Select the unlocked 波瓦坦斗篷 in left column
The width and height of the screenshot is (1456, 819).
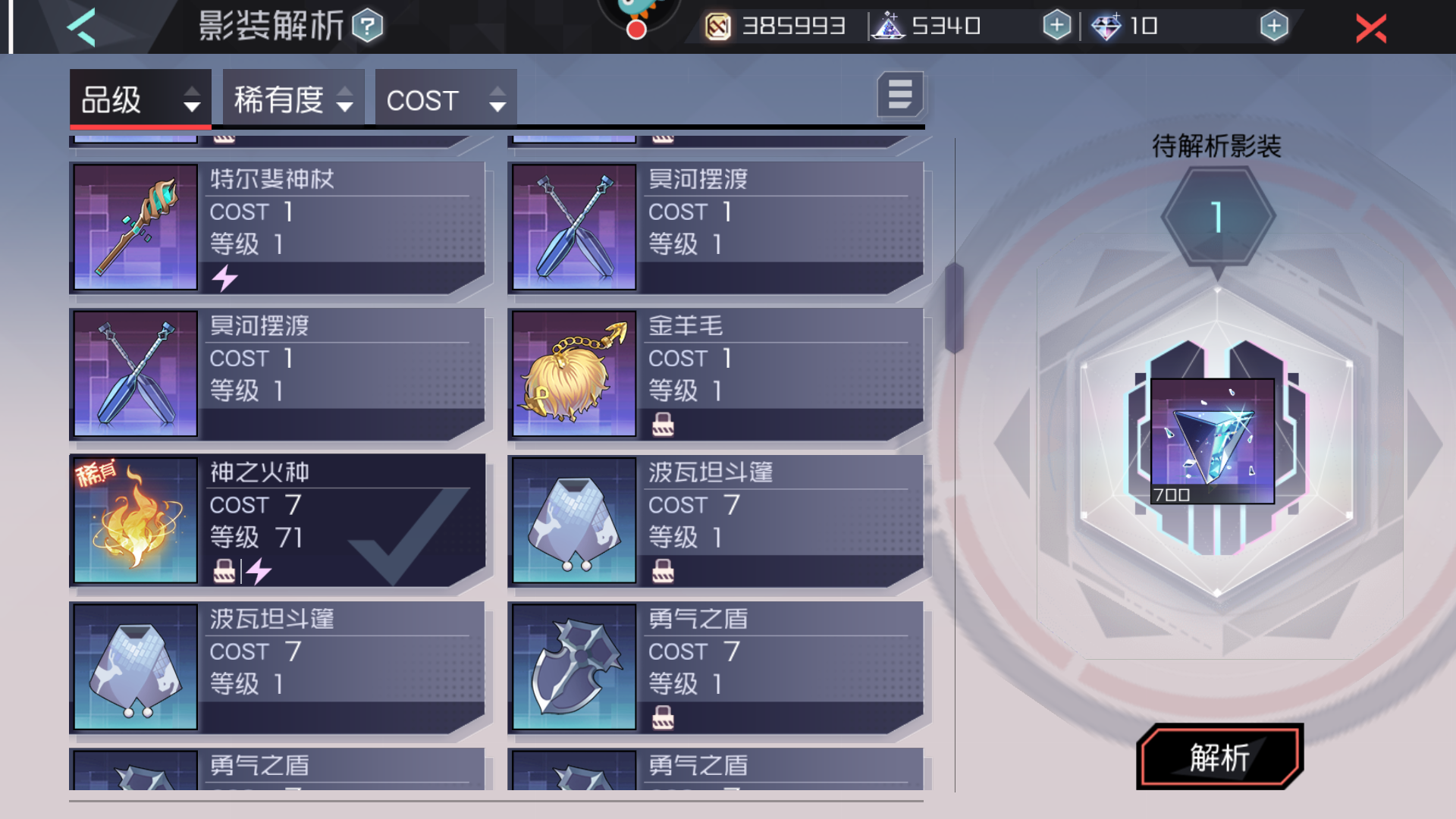[278, 667]
